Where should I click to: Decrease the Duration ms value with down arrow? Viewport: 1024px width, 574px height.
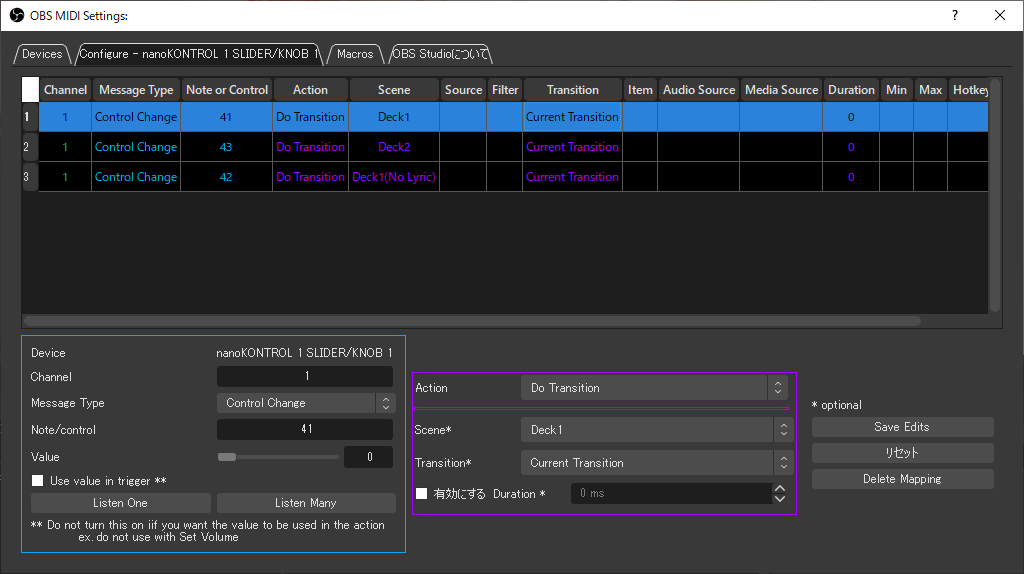[780, 499]
